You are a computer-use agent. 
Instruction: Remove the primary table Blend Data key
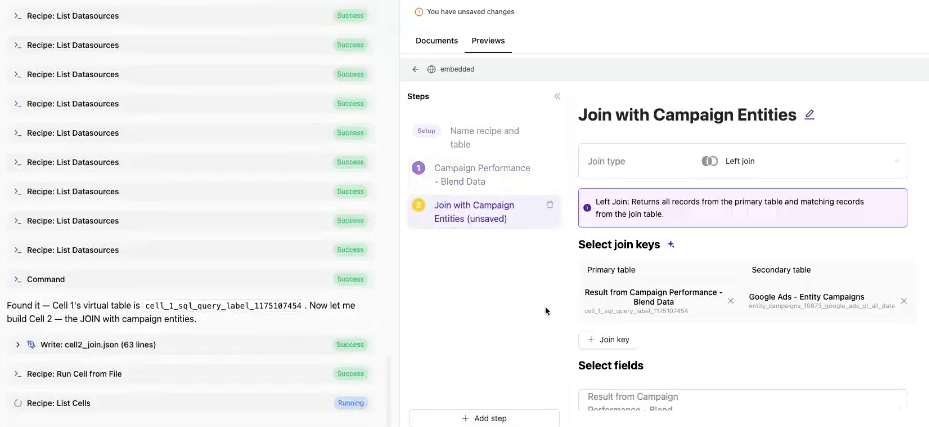coord(730,301)
